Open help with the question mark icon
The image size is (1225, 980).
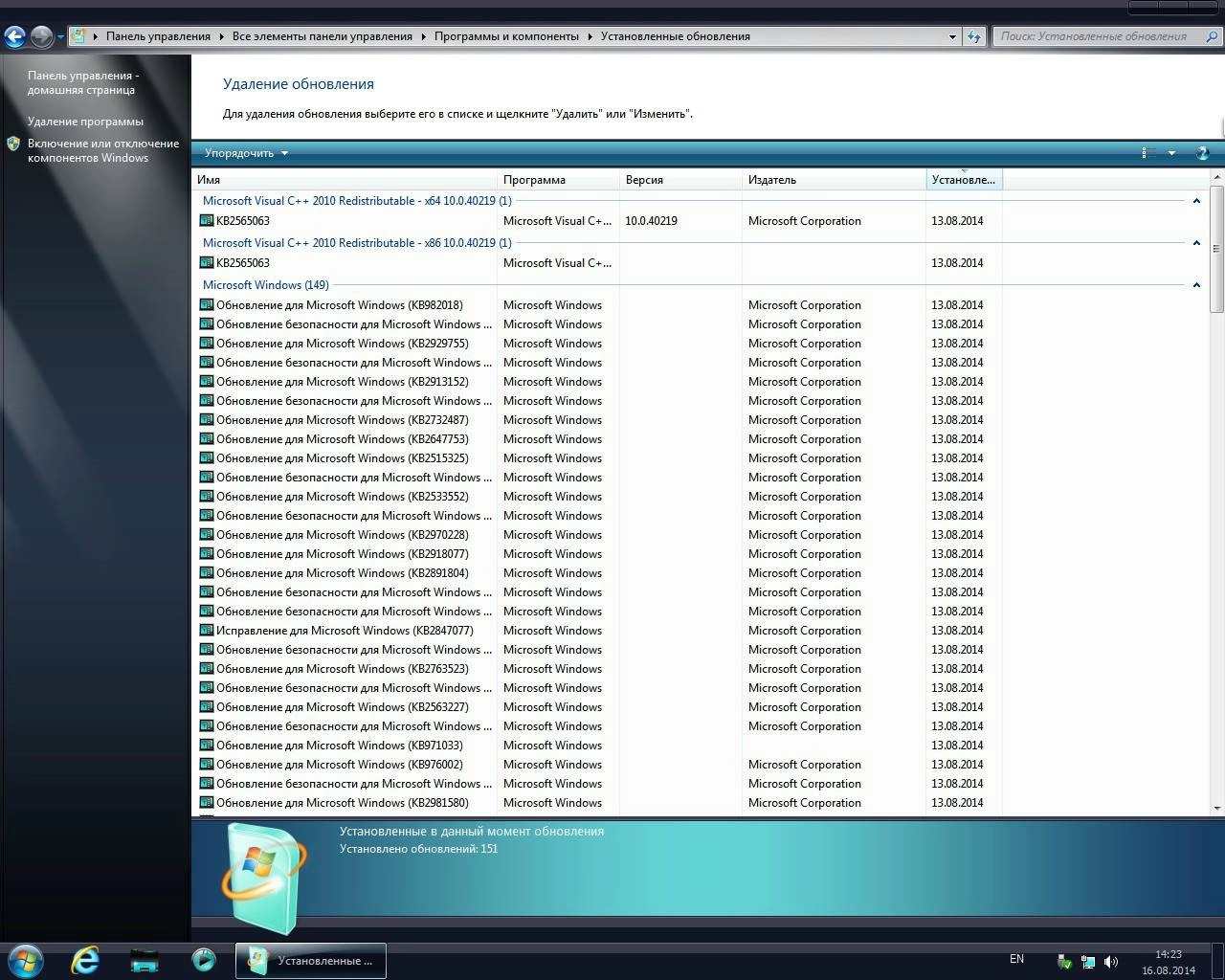pyautogui.click(x=1202, y=152)
